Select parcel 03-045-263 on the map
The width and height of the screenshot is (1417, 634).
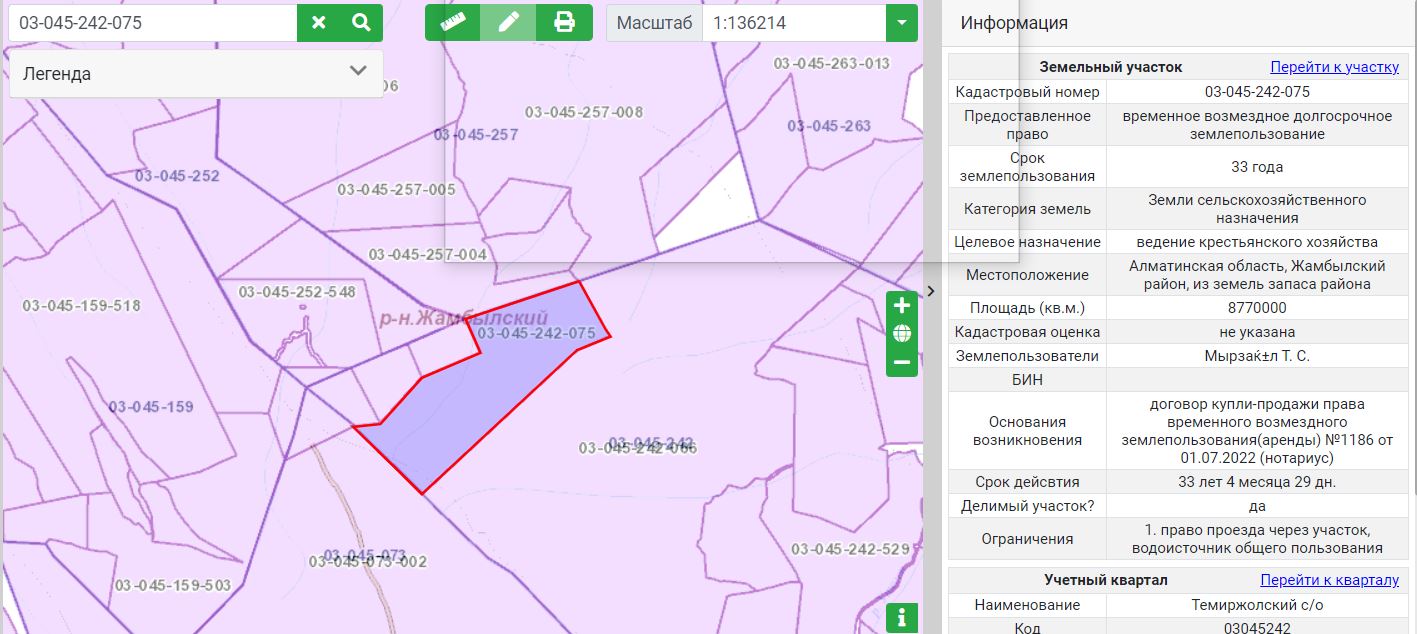pyautogui.click(x=827, y=126)
